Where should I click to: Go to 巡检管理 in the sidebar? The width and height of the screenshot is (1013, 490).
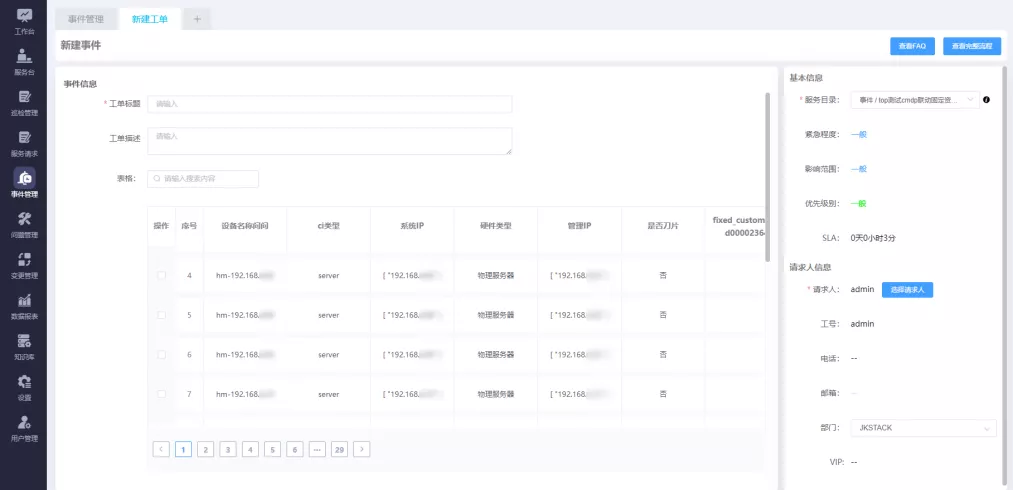tap(24, 98)
